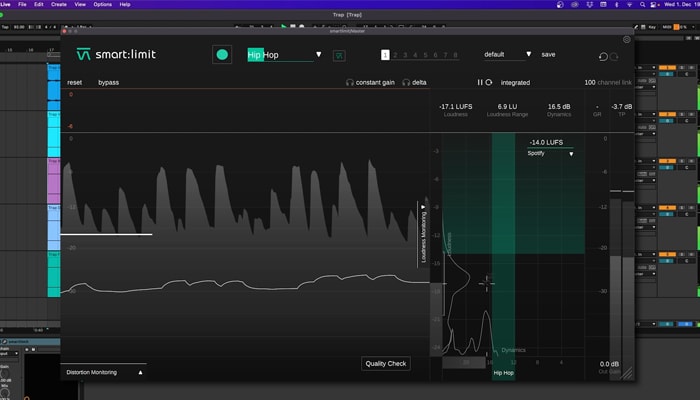Click the Wi-Fi icon in the menu bar

tap(629, 4)
